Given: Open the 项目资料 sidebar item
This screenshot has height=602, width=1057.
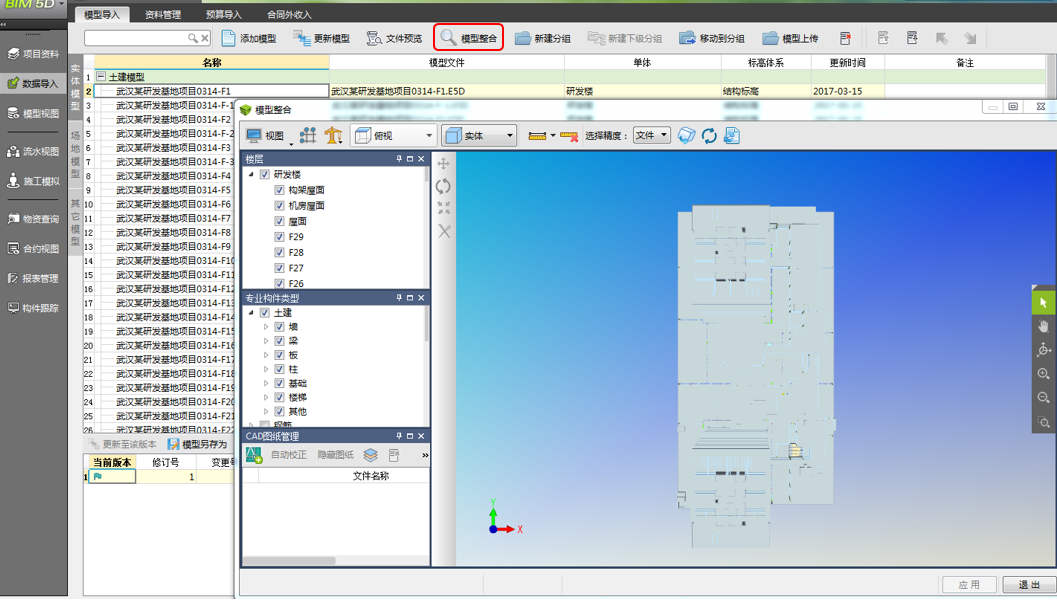Looking at the screenshot, I should pos(34,54).
